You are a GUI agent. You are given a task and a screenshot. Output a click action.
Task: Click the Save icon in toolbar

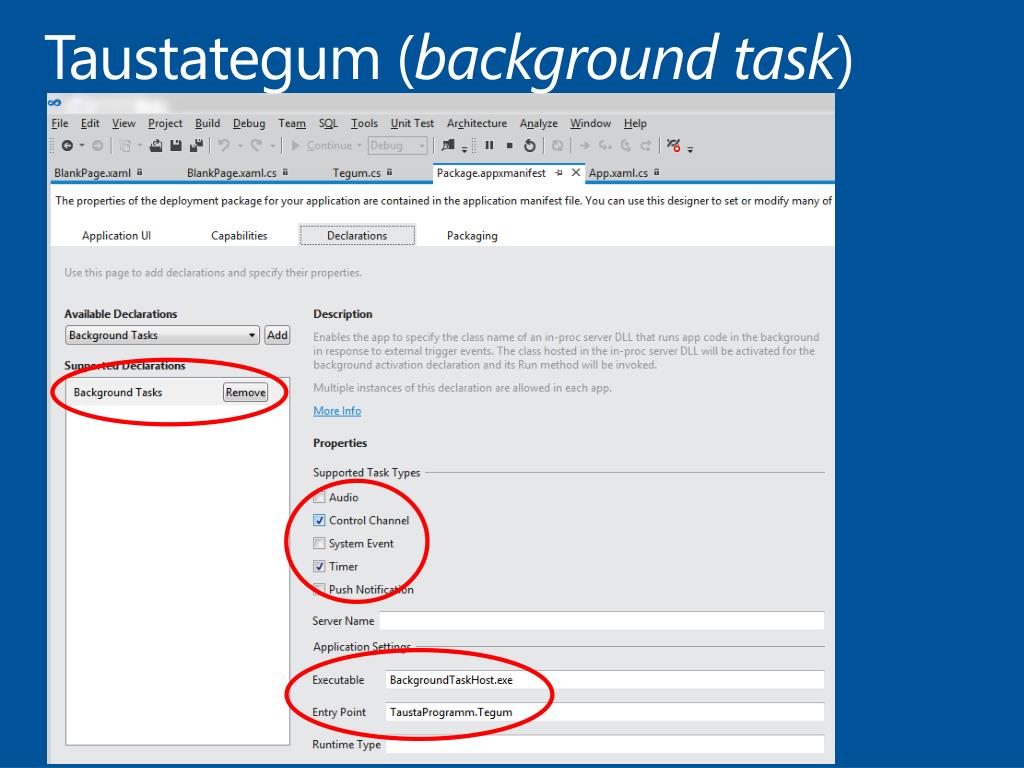(176, 146)
